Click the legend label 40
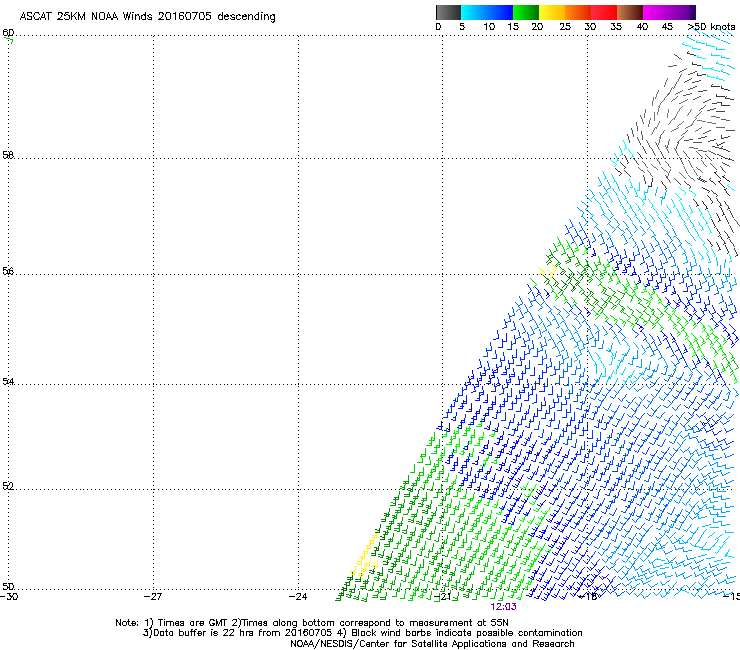The image size is (740, 650). click(642, 27)
